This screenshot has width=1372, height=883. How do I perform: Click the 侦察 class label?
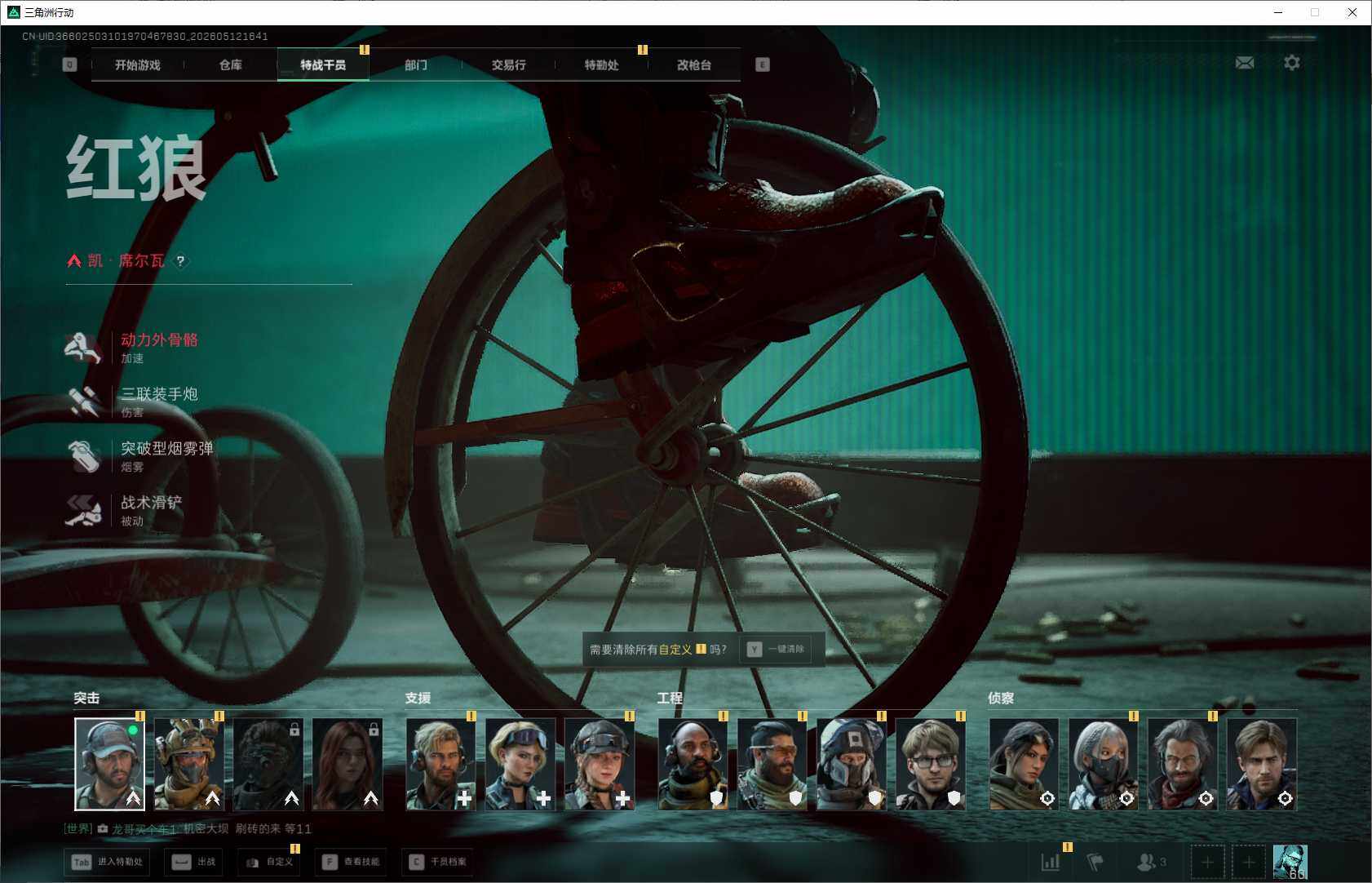tap(1001, 698)
